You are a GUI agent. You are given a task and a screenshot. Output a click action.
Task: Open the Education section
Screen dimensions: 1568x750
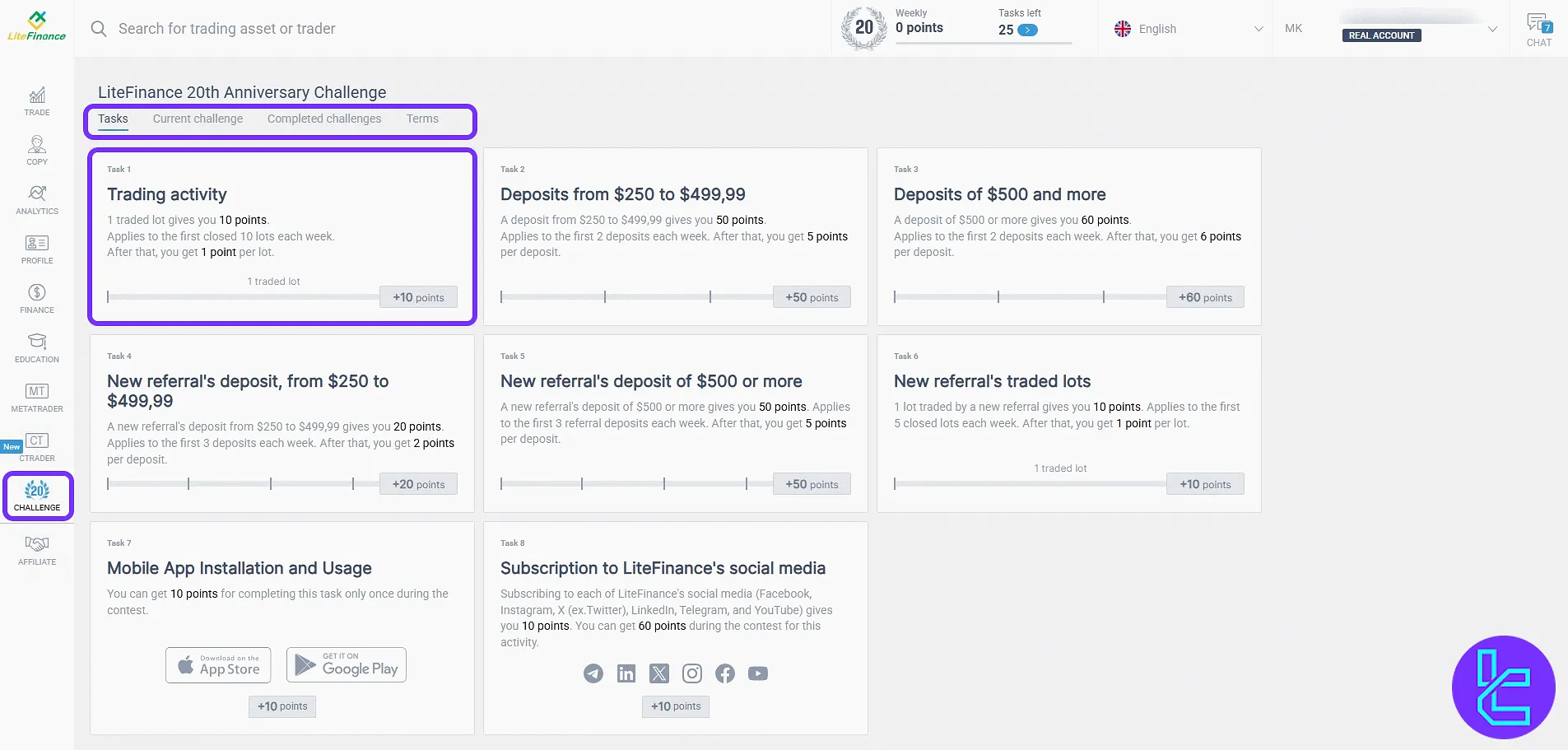(37, 348)
